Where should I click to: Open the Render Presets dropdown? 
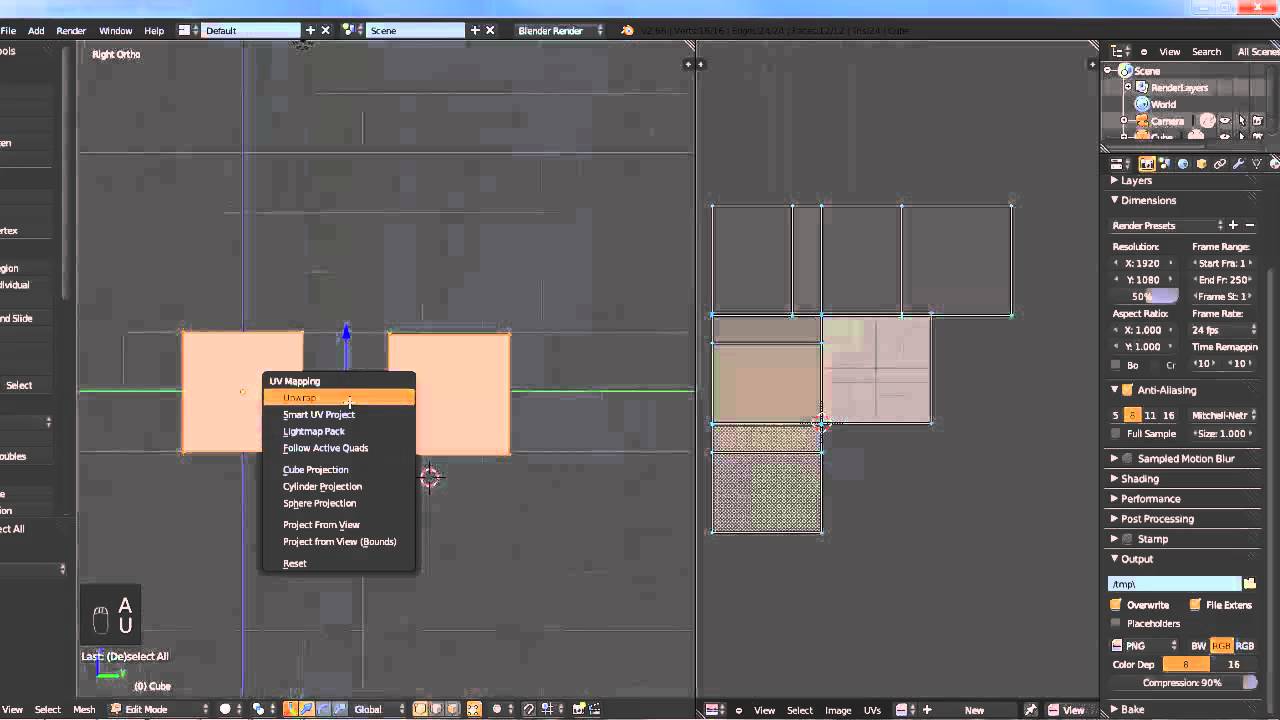tap(1167, 225)
